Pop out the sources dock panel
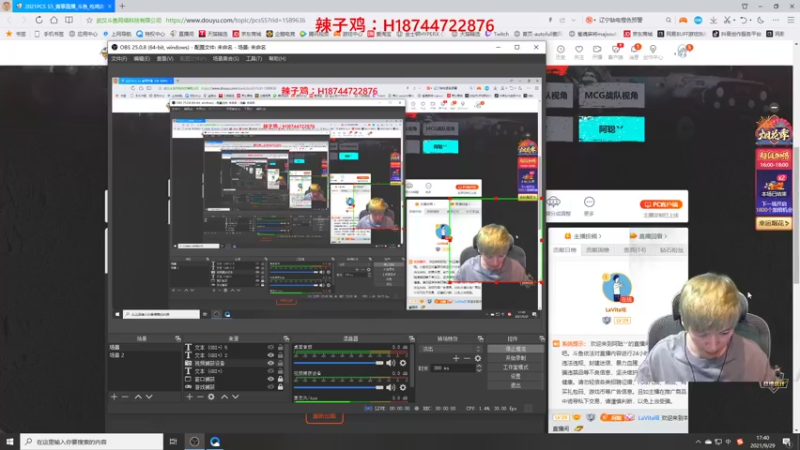Viewport: 800px width, 450px height. [286, 338]
